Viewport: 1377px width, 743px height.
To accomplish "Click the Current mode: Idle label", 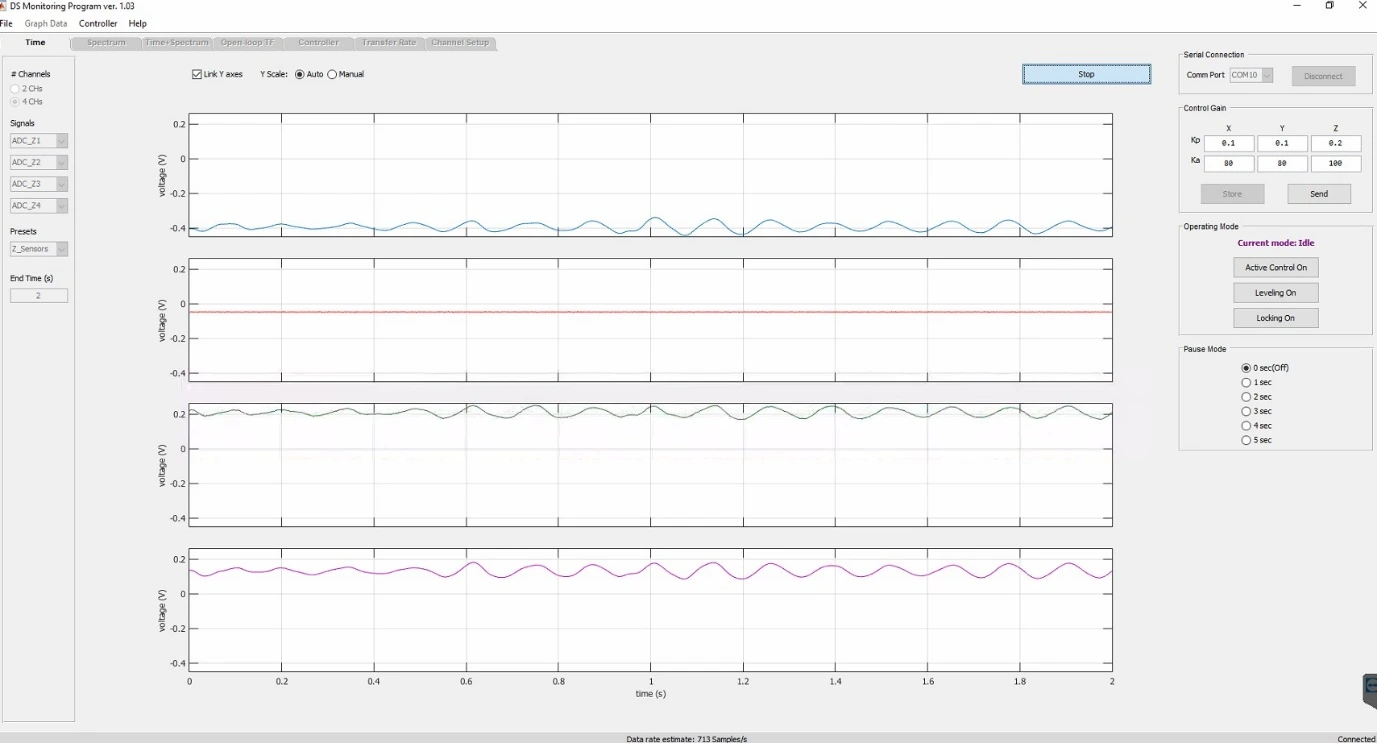I will coord(1276,243).
